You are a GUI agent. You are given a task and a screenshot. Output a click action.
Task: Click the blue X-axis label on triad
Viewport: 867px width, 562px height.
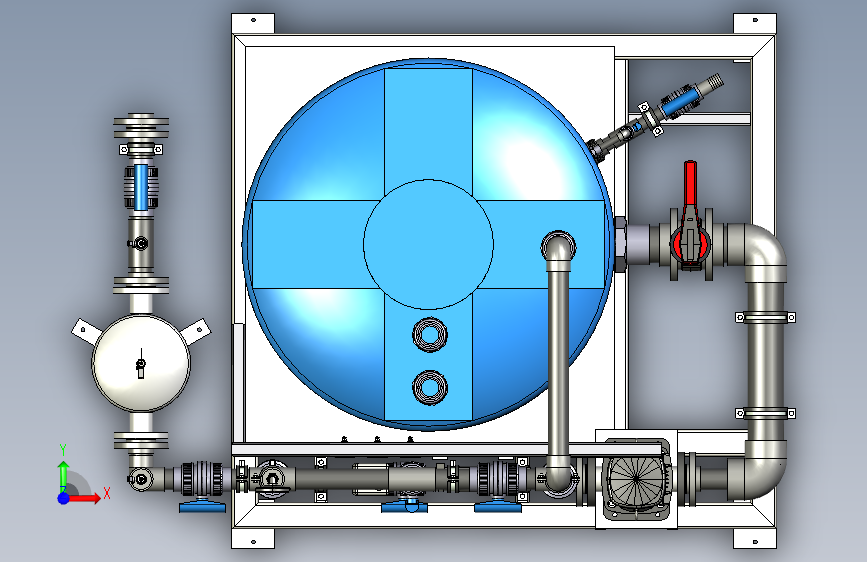coord(107,493)
